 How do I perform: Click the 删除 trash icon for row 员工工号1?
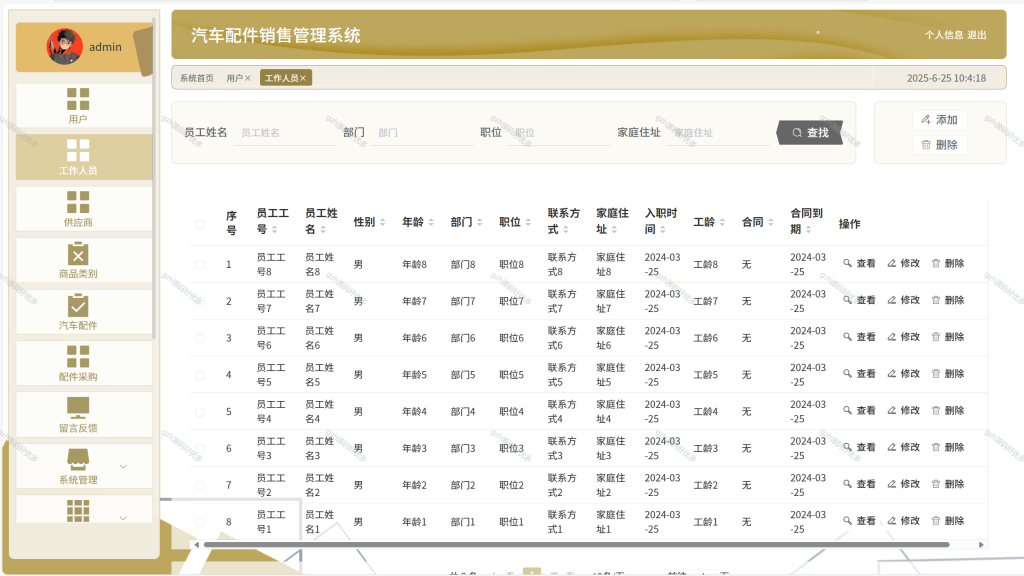[936, 520]
